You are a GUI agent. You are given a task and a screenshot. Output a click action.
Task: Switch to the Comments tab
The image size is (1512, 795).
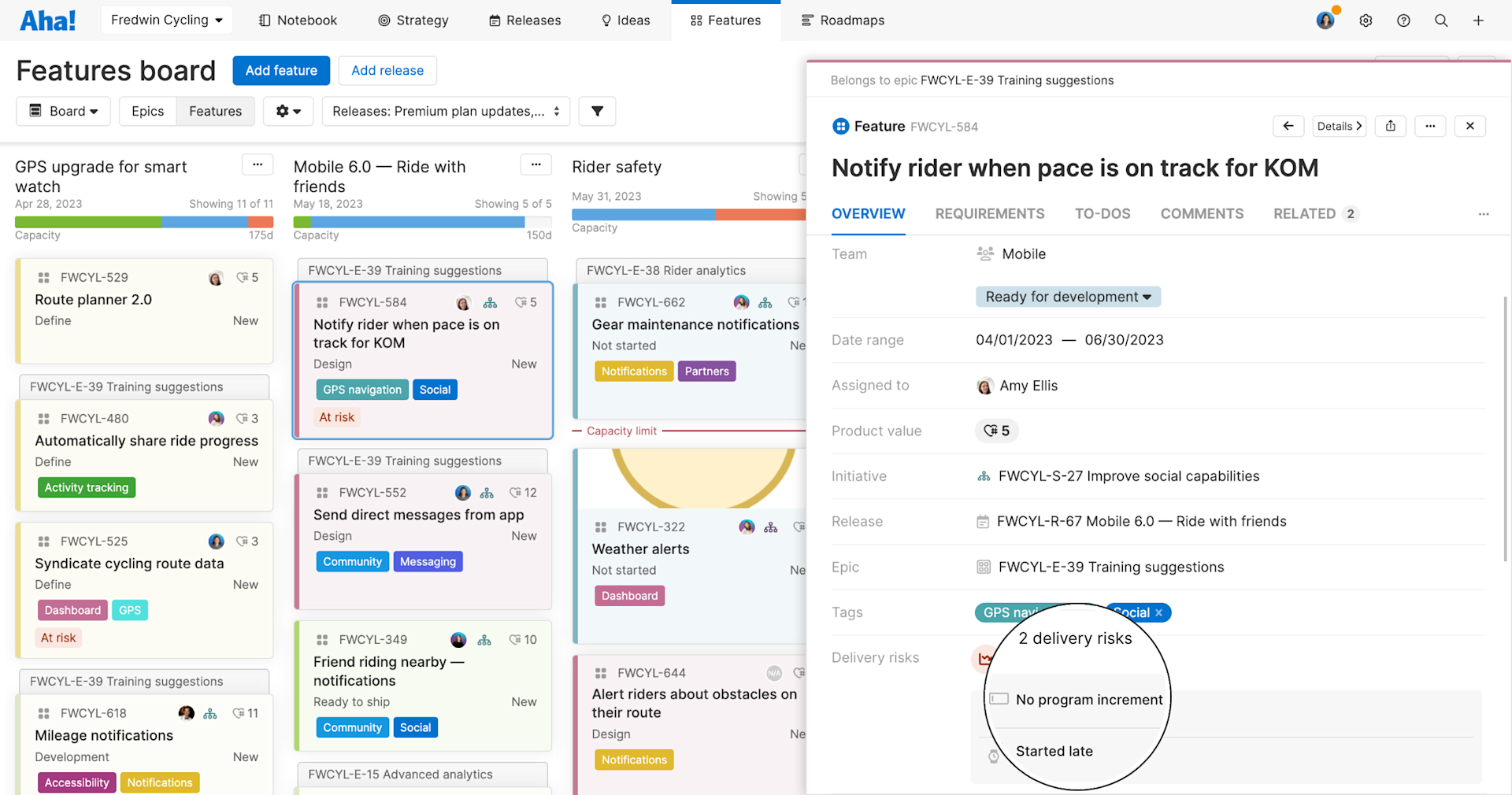click(x=1202, y=214)
